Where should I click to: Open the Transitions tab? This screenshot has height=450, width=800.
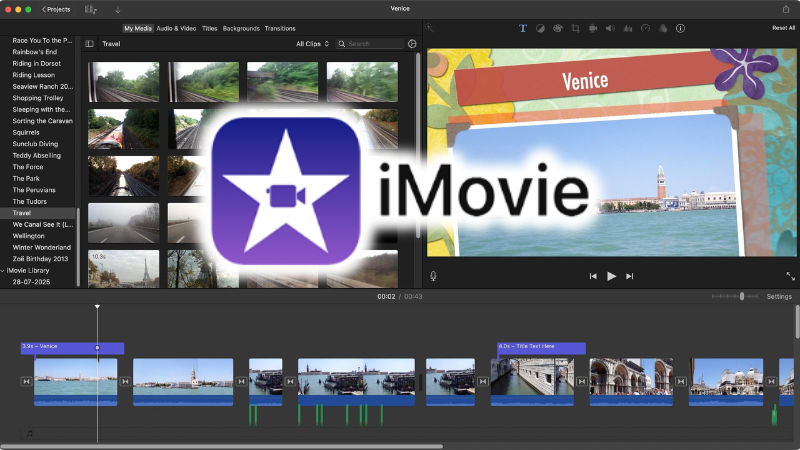[280, 28]
